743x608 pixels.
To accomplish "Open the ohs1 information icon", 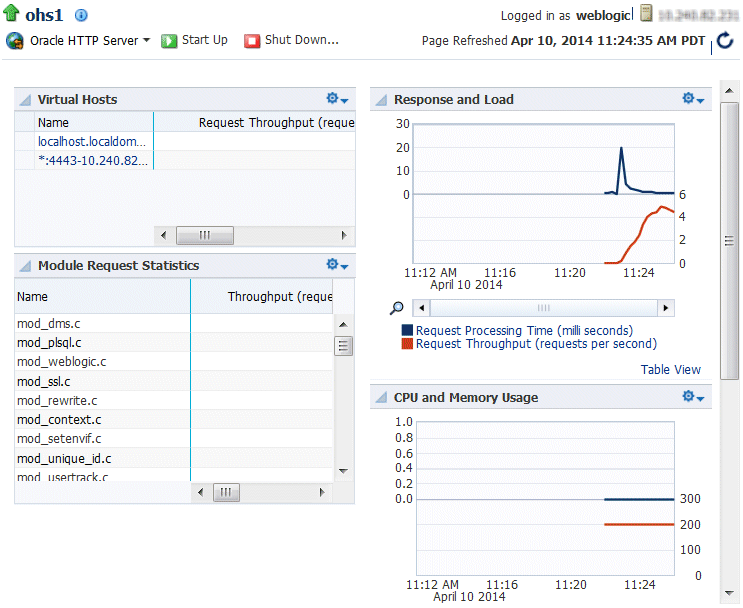I will tap(81, 15).
